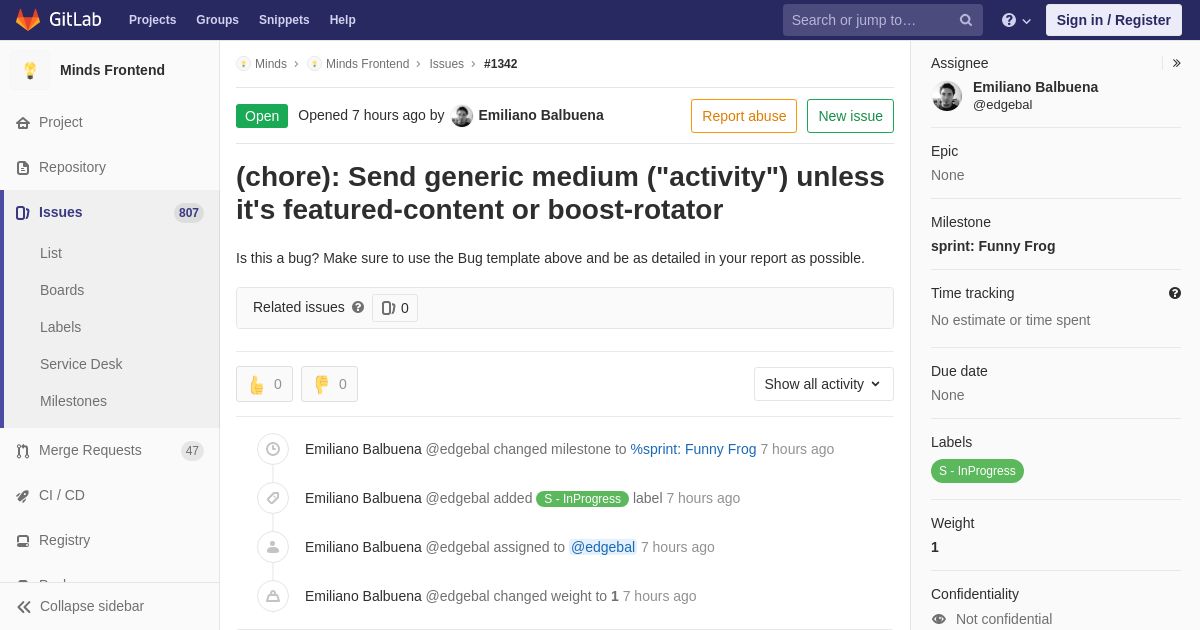Open Snippets in top navigation
1200x630 pixels.
click(284, 20)
